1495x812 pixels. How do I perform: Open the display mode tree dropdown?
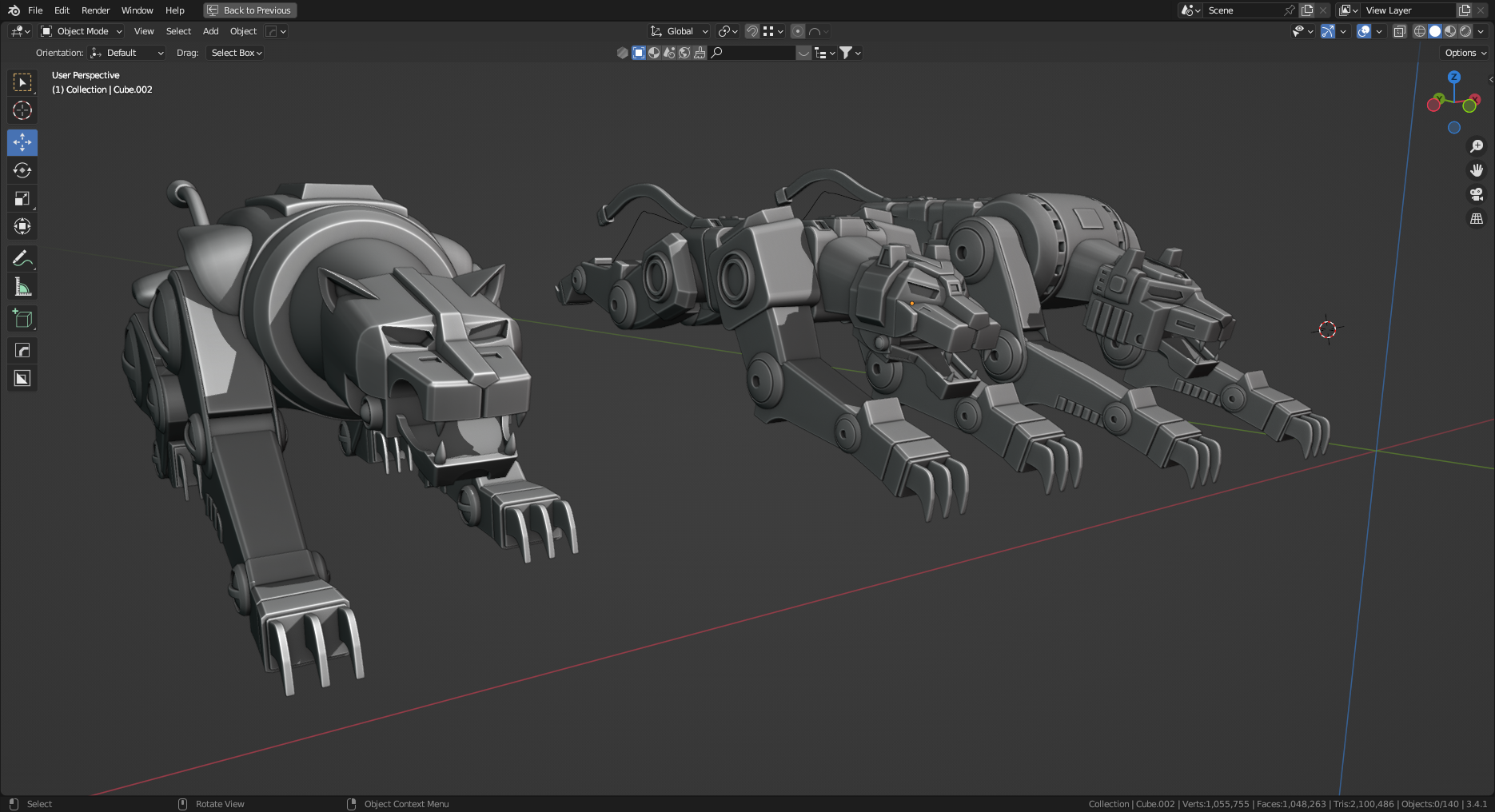(825, 53)
